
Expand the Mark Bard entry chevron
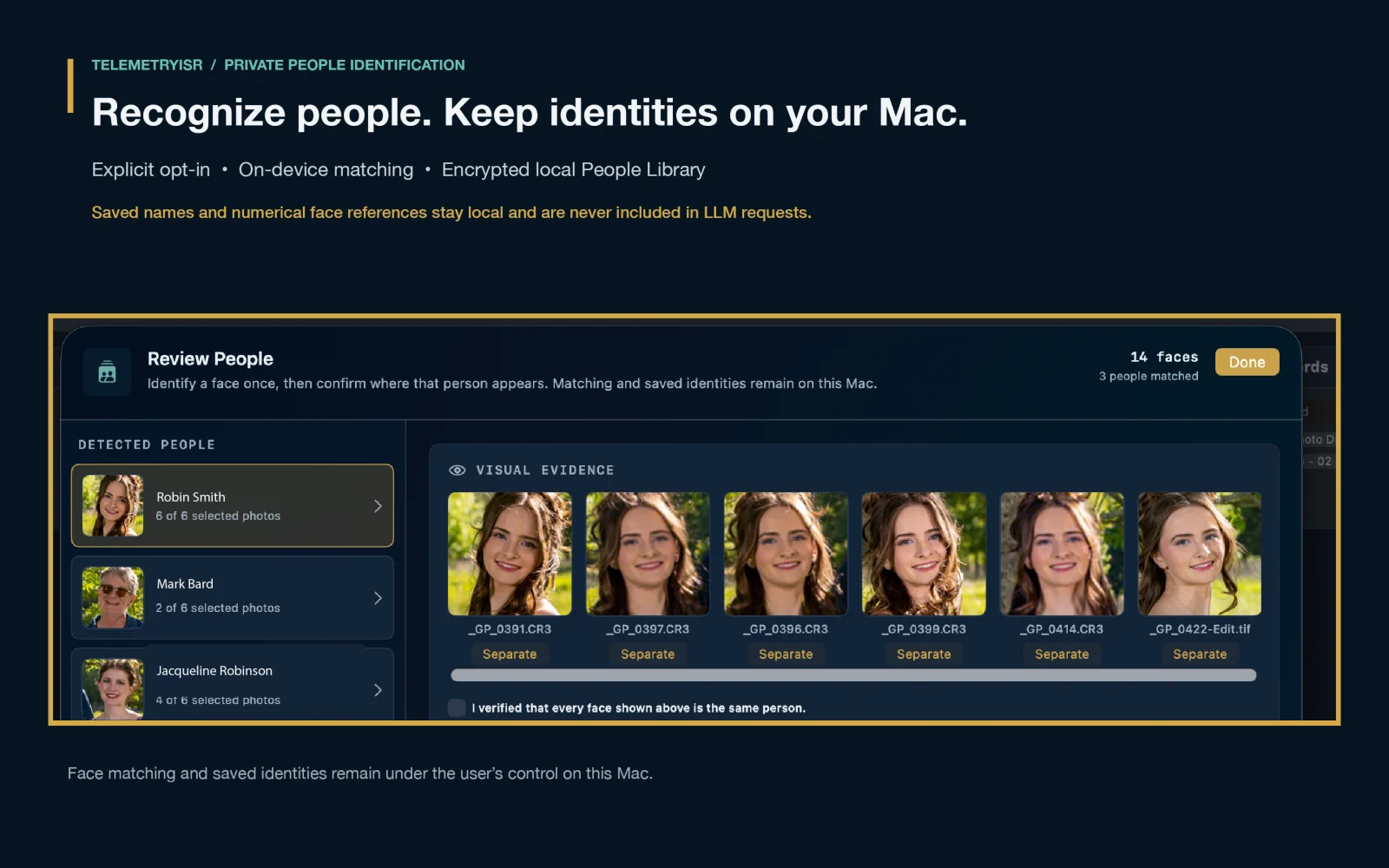pos(378,598)
